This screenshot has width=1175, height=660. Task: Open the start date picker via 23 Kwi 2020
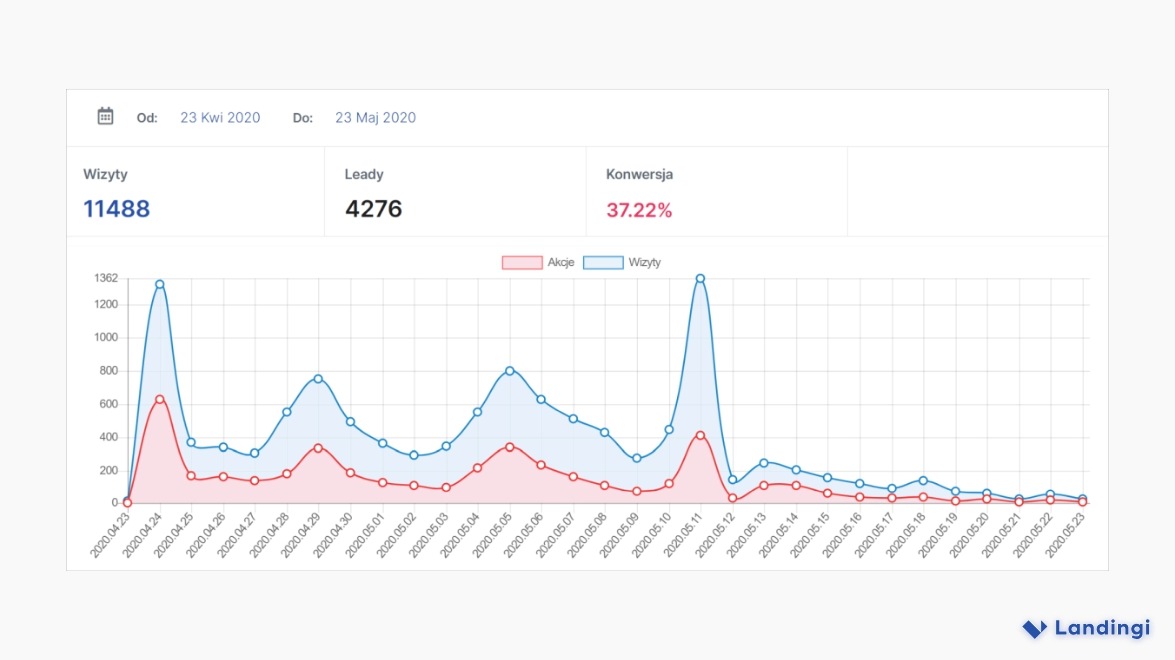click(219, 117)
